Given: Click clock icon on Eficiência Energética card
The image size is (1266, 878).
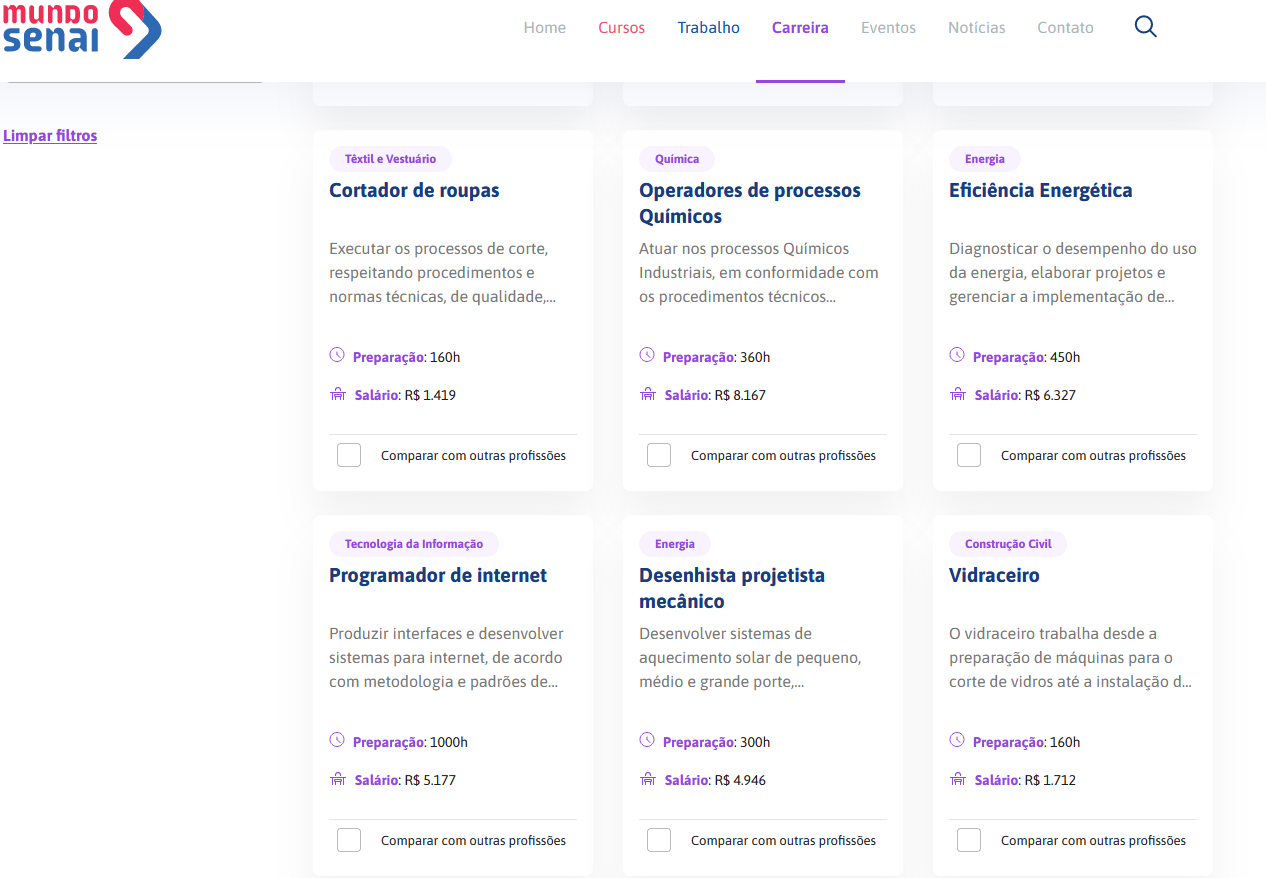Looking at the screenshot, I should click(x=957, y=355).
